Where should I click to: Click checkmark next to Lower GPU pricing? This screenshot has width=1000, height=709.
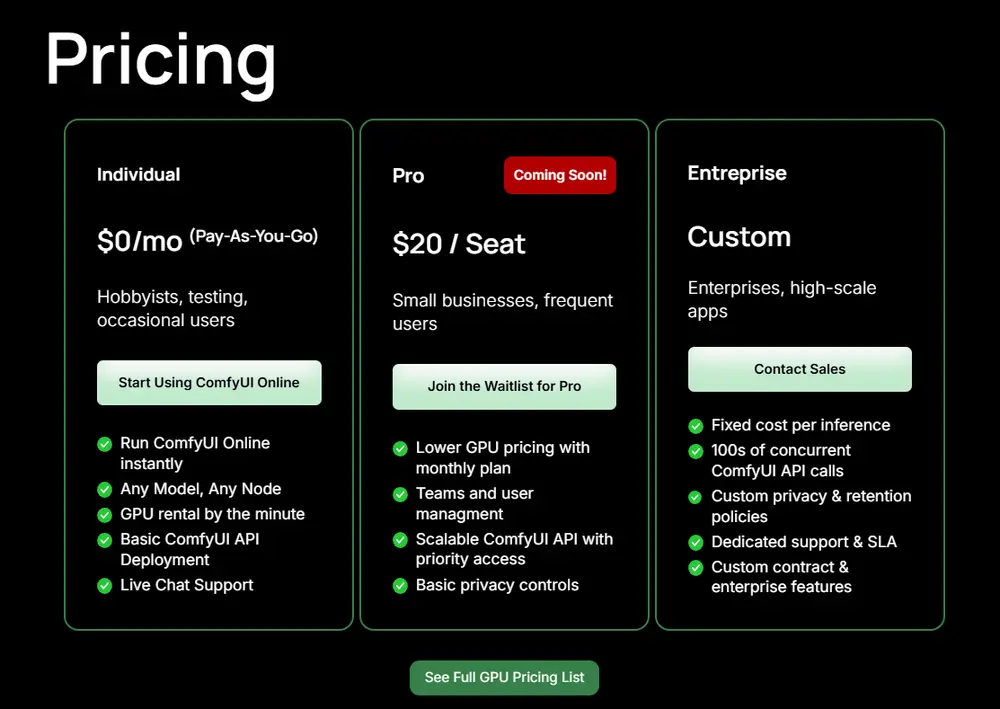click(400, 448)
